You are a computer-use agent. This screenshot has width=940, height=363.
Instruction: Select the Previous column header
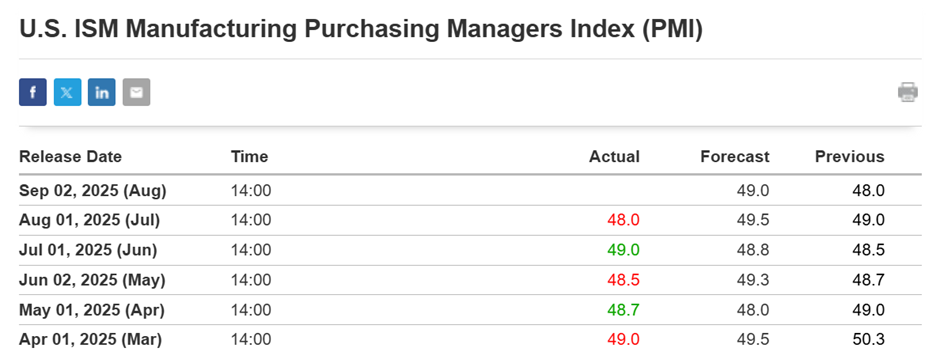coord(849,157)
